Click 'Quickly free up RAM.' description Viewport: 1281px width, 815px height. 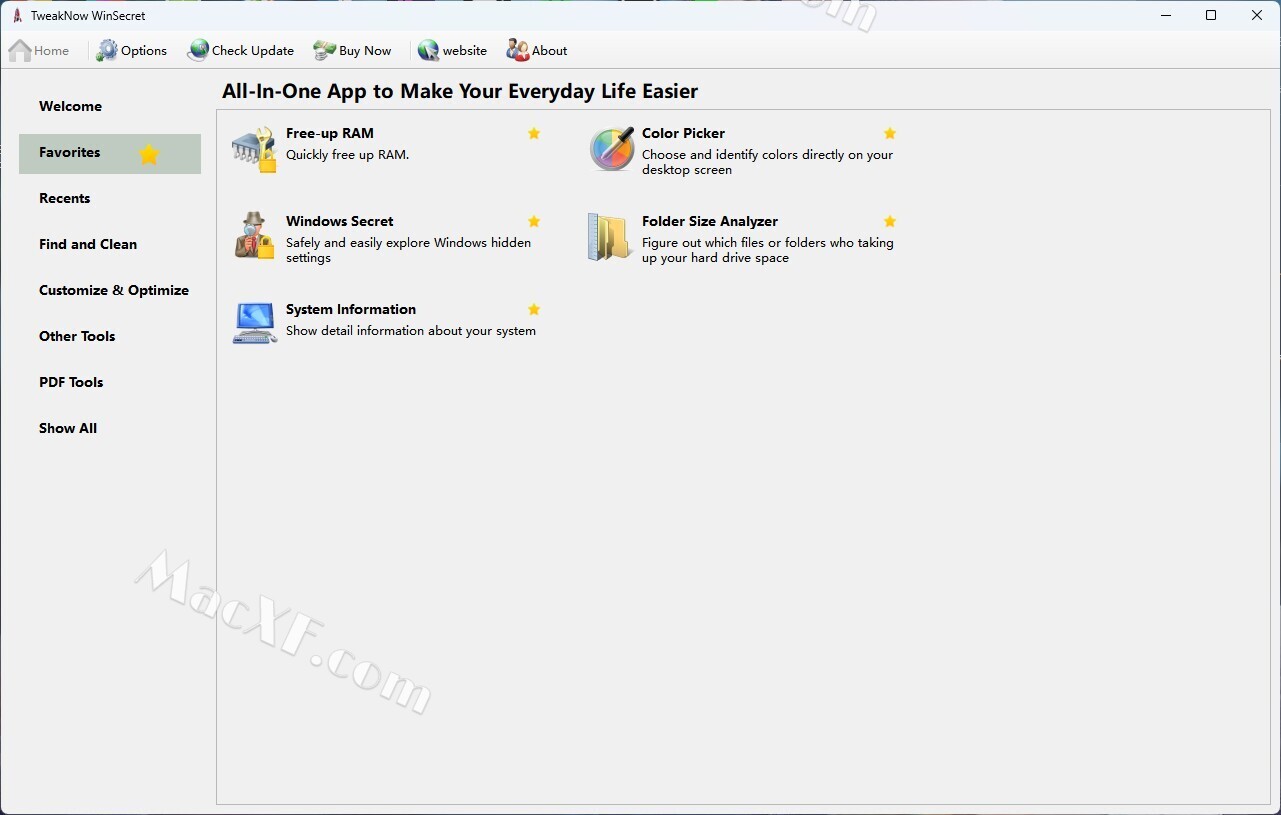point(348,155)
